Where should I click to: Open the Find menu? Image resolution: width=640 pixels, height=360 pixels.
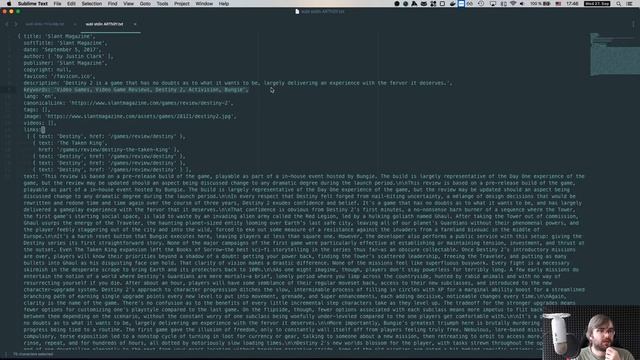click(112, 3)
